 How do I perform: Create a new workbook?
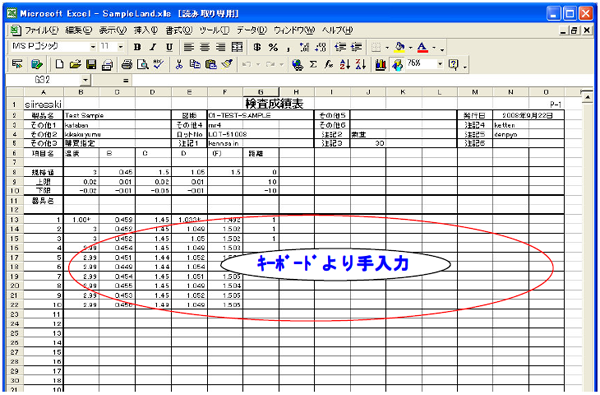(x=59, y=64)
